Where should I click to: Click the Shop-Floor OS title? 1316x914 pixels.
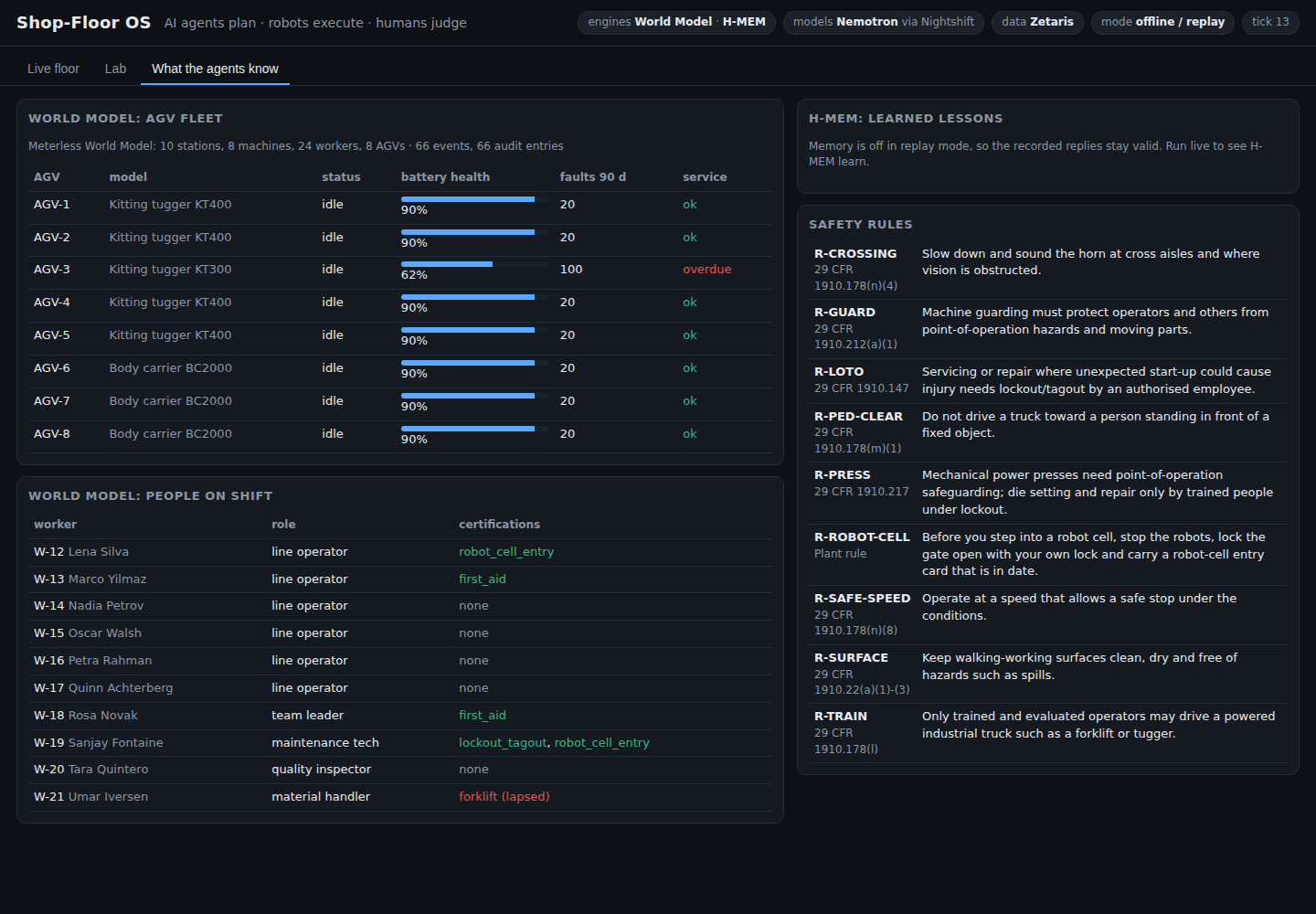click(x=83, y=23)
